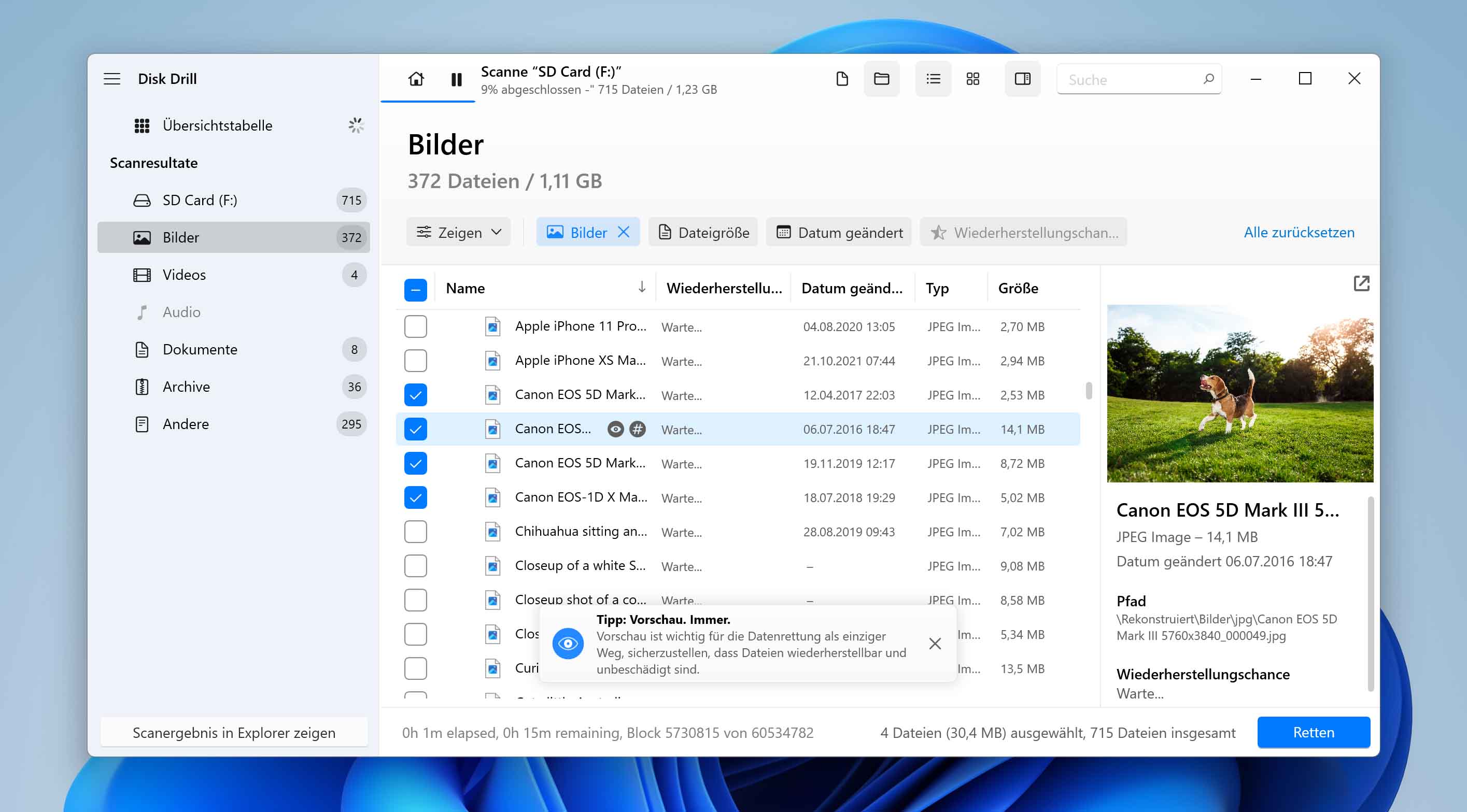Open the Andere category in sidebar

233,424
